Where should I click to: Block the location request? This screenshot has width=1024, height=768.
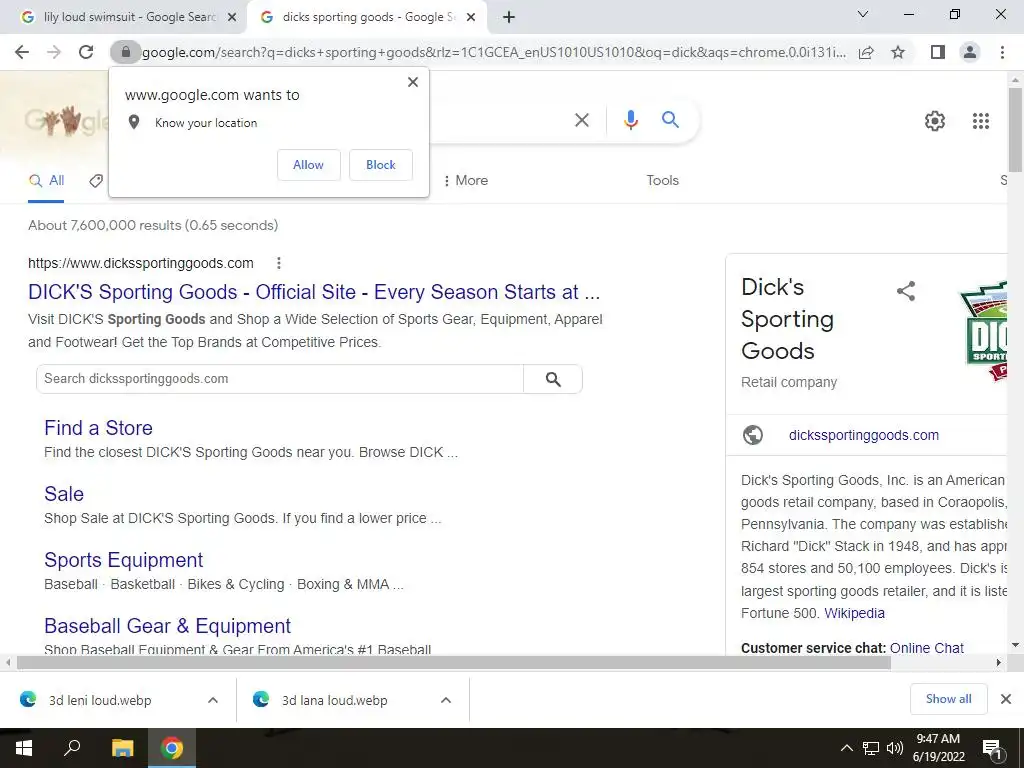click(381, 165)
